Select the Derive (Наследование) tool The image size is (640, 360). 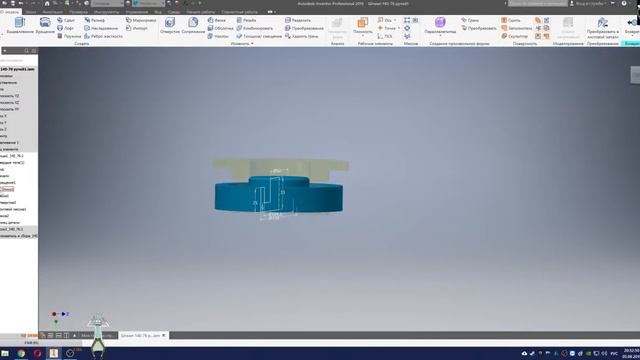coord(101,28)
